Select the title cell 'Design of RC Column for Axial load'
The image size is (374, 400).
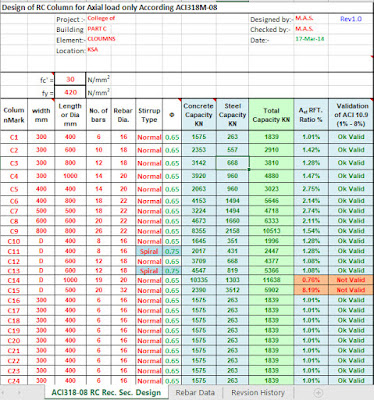(110, 7)
